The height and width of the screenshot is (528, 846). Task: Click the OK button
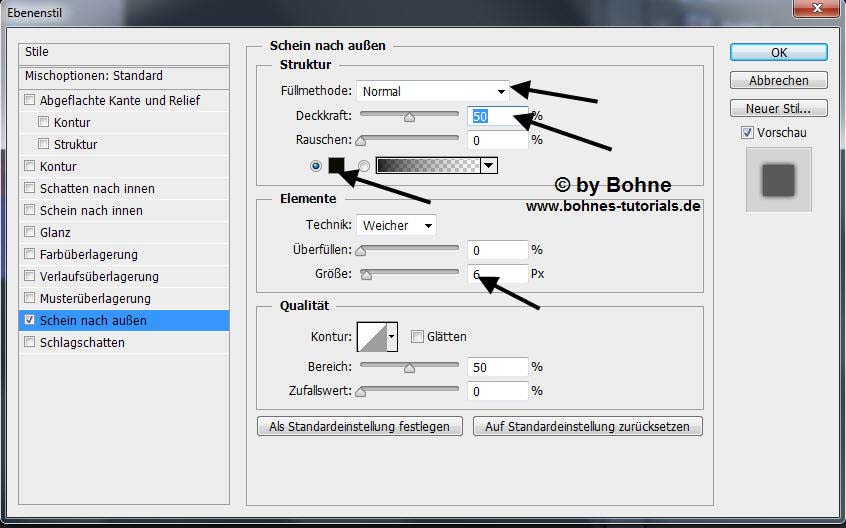point(778,52)
